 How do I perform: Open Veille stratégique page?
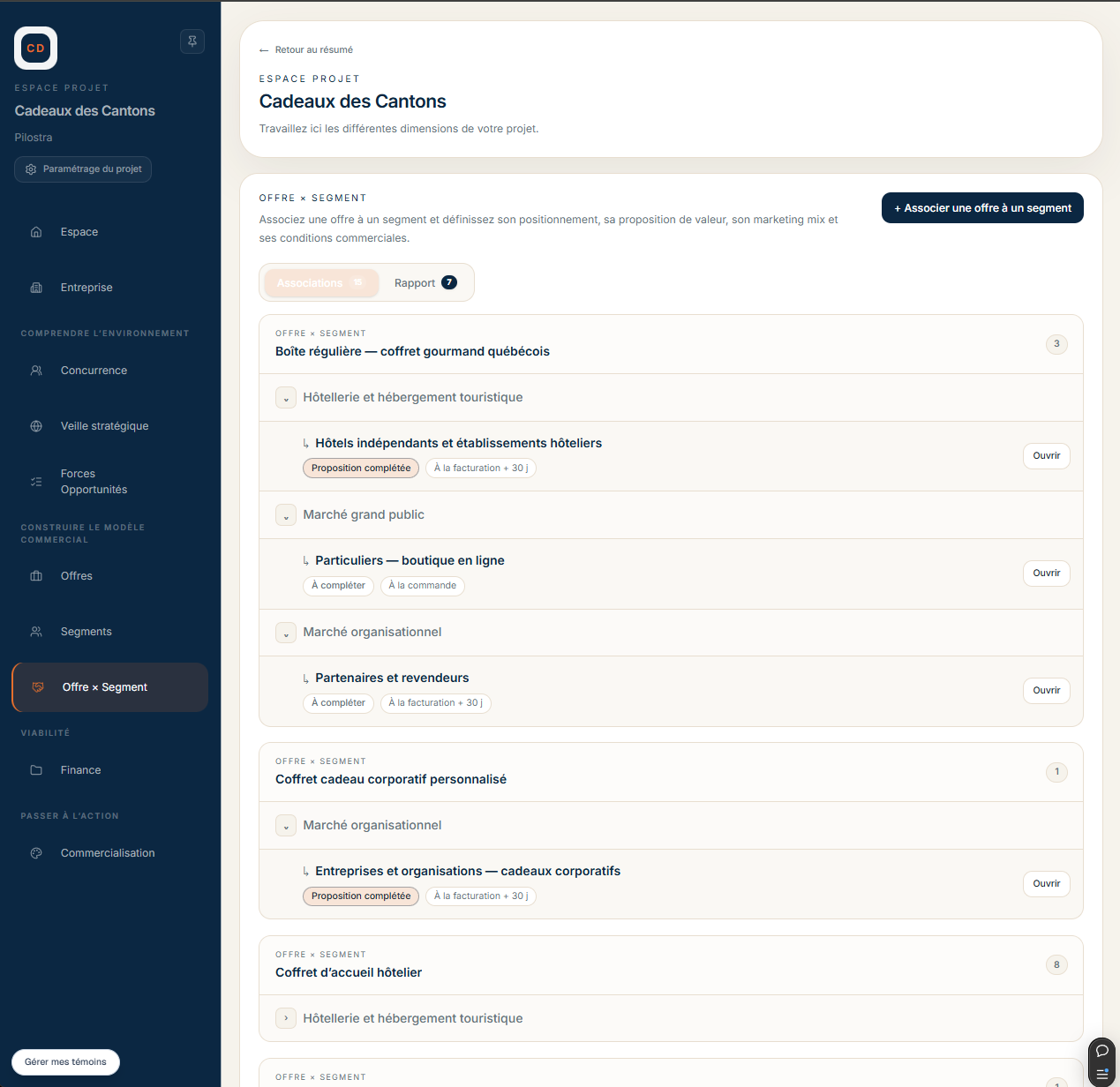(x=104, y=426)
